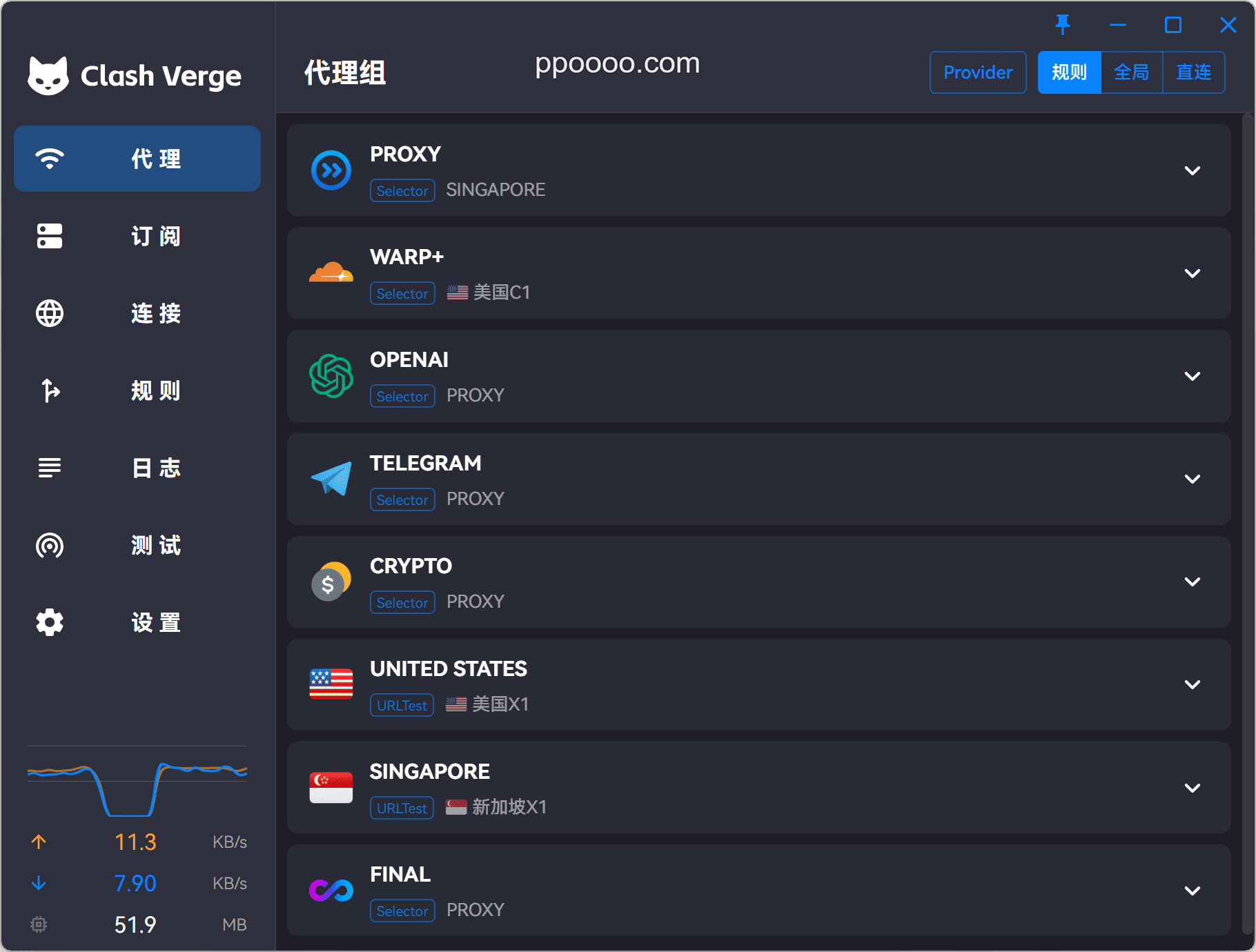This screenshot has width=1256, height=952.
Task: Click the lines icon for 日志
Action: (50, 468)
